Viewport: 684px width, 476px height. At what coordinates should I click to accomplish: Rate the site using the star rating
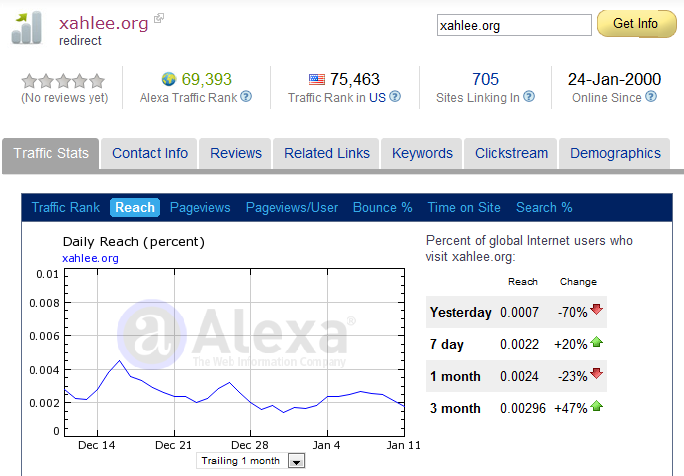pos(63,80)
